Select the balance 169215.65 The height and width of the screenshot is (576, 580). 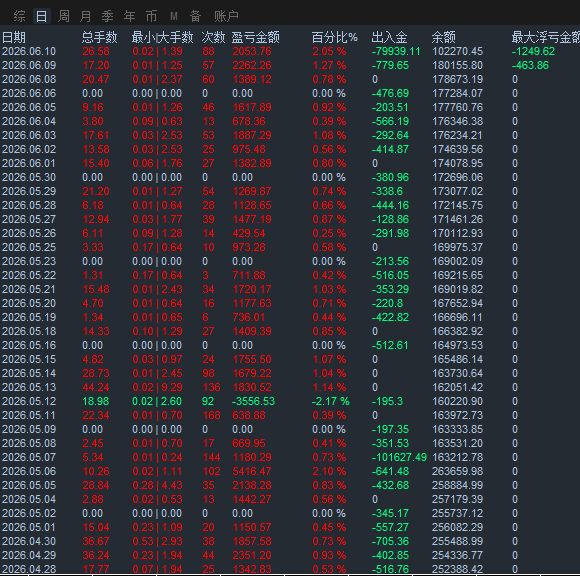(x=458, y=276)
